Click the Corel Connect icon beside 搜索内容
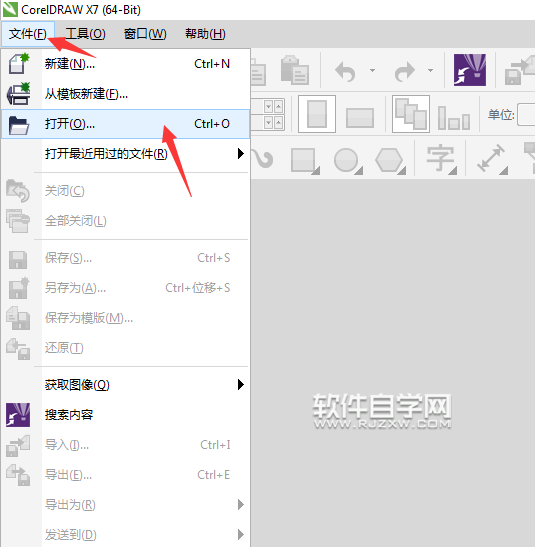Screen dimensions: 535x547 point(18,415)
